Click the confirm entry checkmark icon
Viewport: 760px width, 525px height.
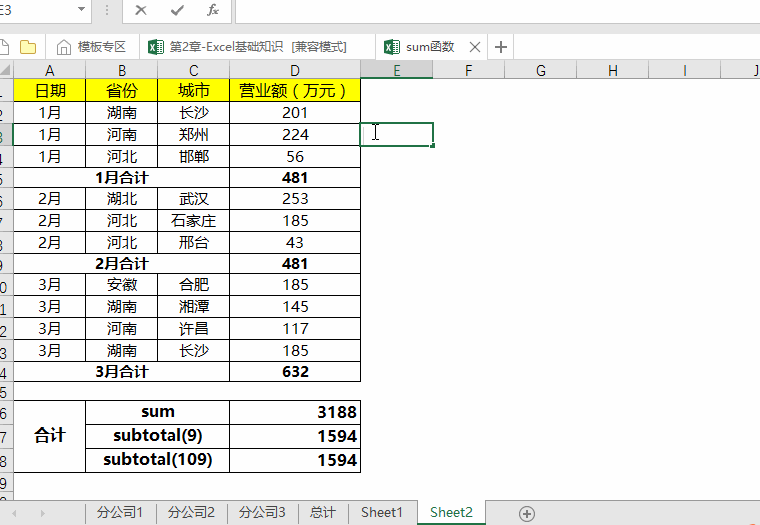(x=177, y=10)
